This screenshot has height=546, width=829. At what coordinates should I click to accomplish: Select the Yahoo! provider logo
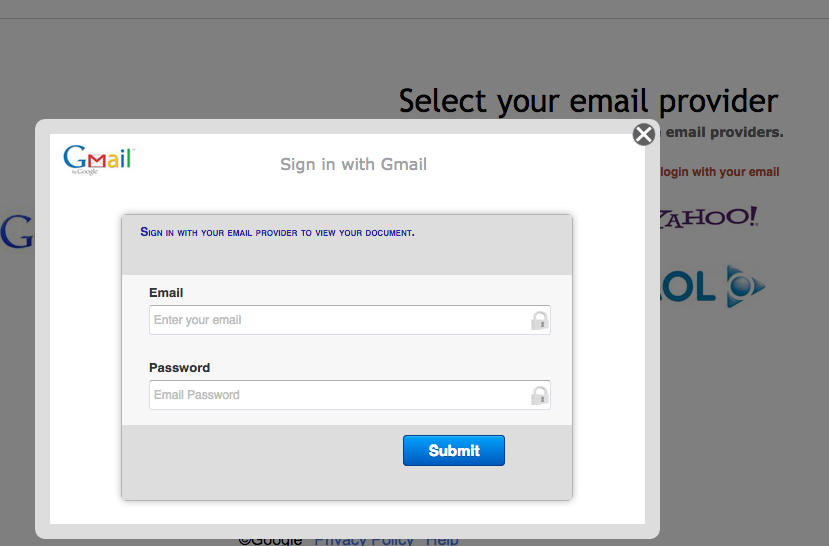click(710, 217)
